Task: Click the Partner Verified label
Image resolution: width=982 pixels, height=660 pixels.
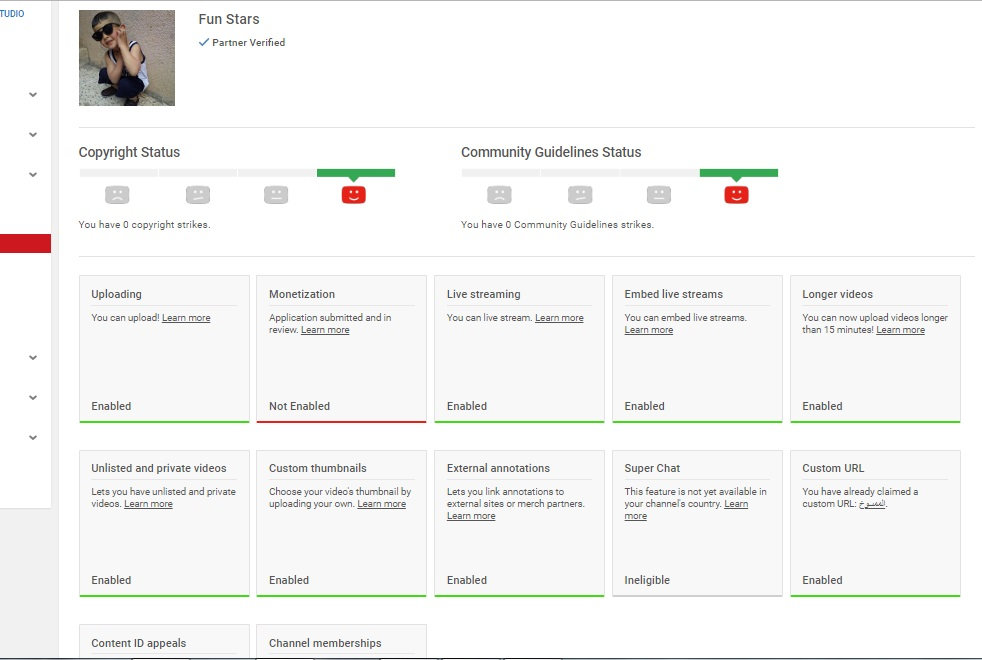Action: click(x=248, y=43)
